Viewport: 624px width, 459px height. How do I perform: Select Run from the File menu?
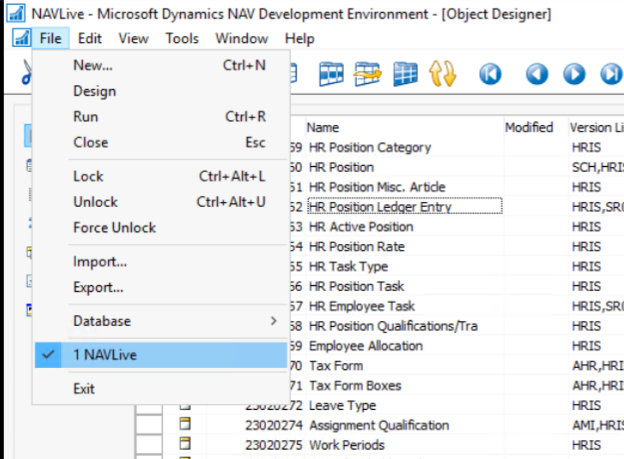161,116
